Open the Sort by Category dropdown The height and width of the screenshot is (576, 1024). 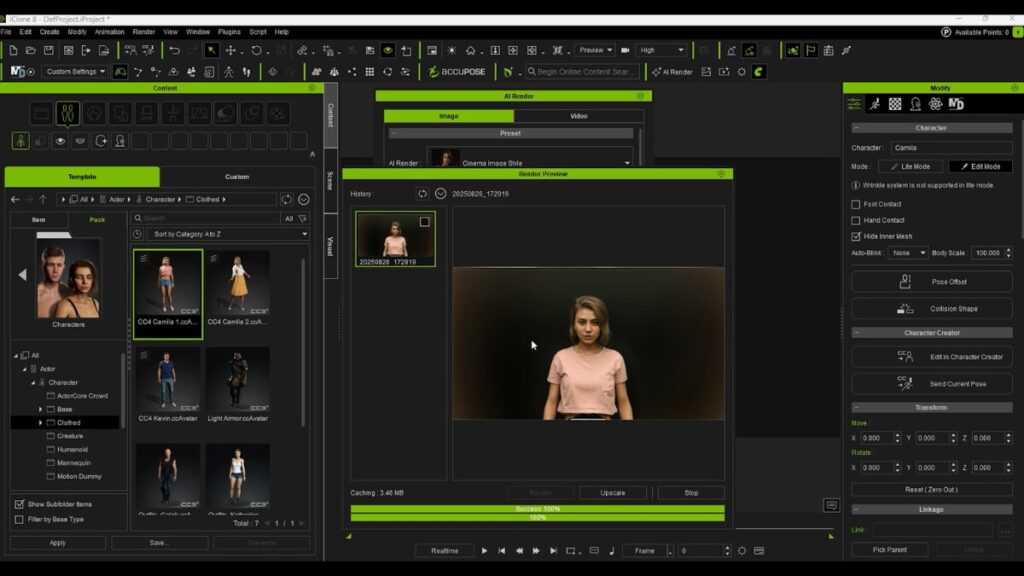(x=227, y=234)
